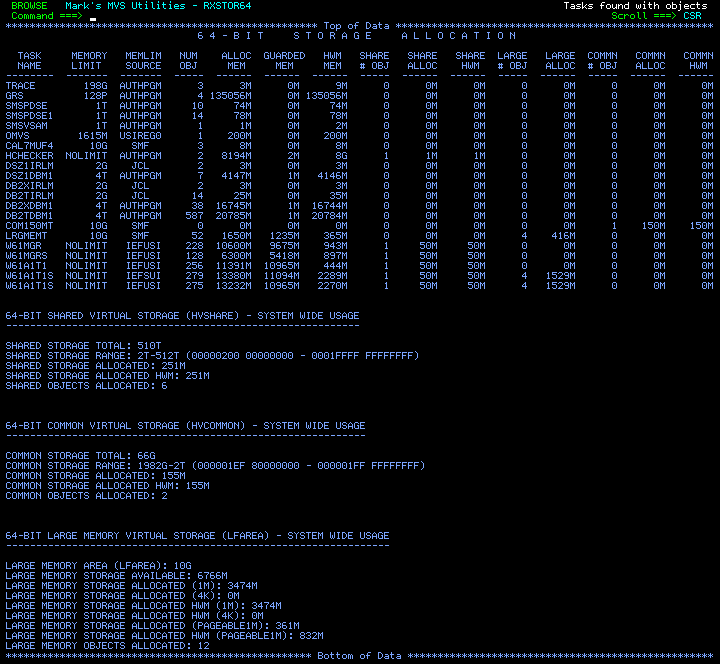The height and width of the screenshot is (664, 720).
Task: Click the TASK NAME column header
Action: click(x=30, y=61)
